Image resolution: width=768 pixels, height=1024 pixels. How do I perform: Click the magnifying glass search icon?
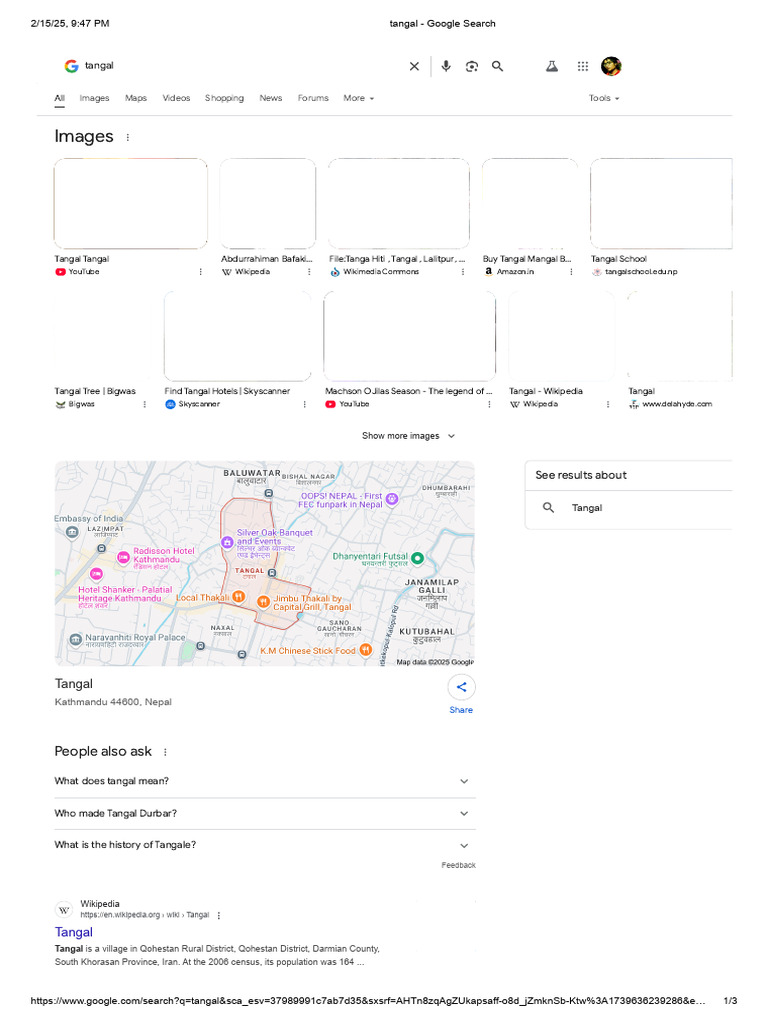(498, 66)
